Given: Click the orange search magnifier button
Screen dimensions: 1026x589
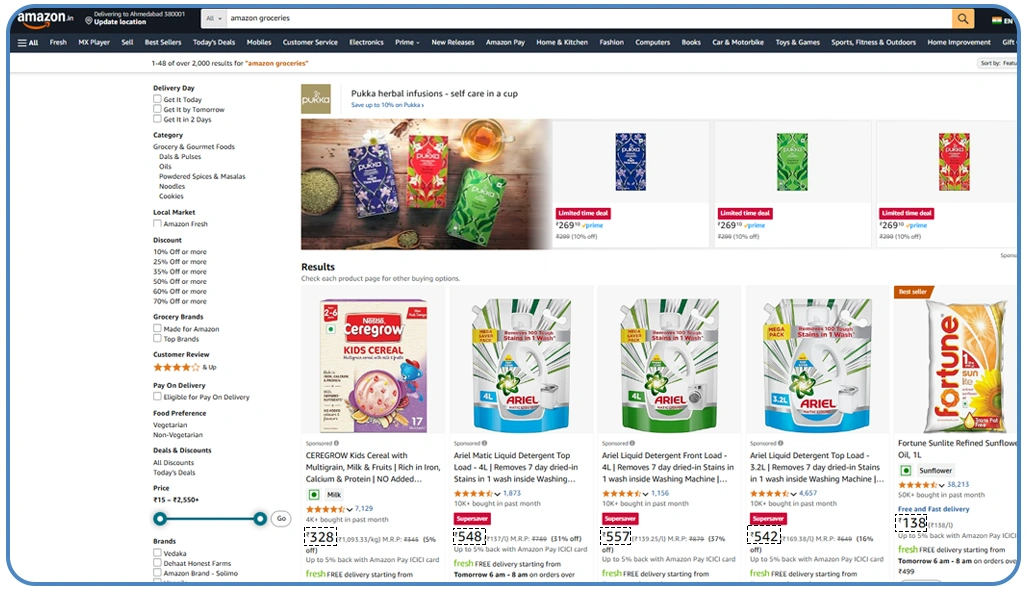Looking at the screenshot, I should point(963,18).
